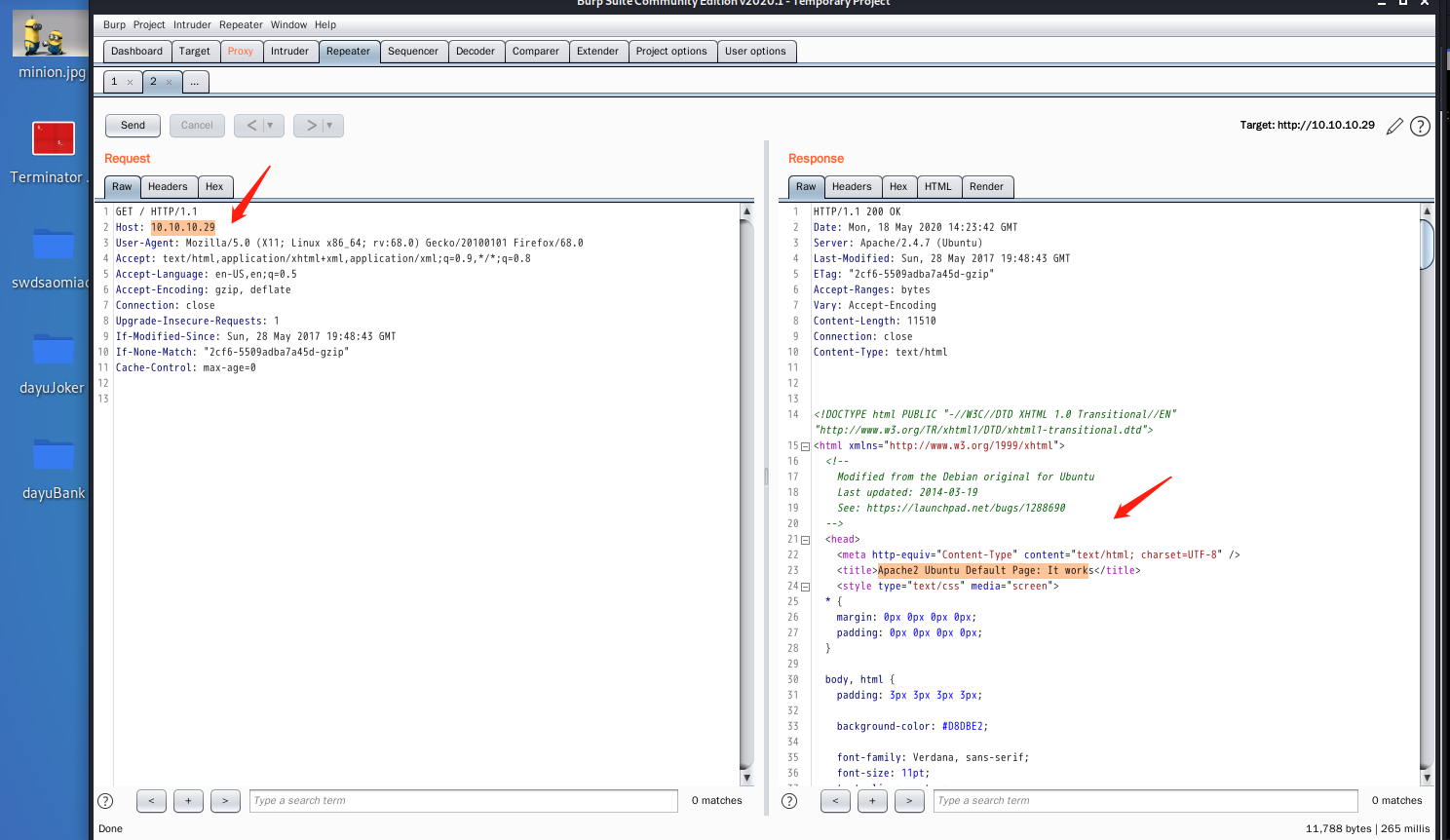Close Repeater tab 2
1450x840 pixels.
[169, 82]
